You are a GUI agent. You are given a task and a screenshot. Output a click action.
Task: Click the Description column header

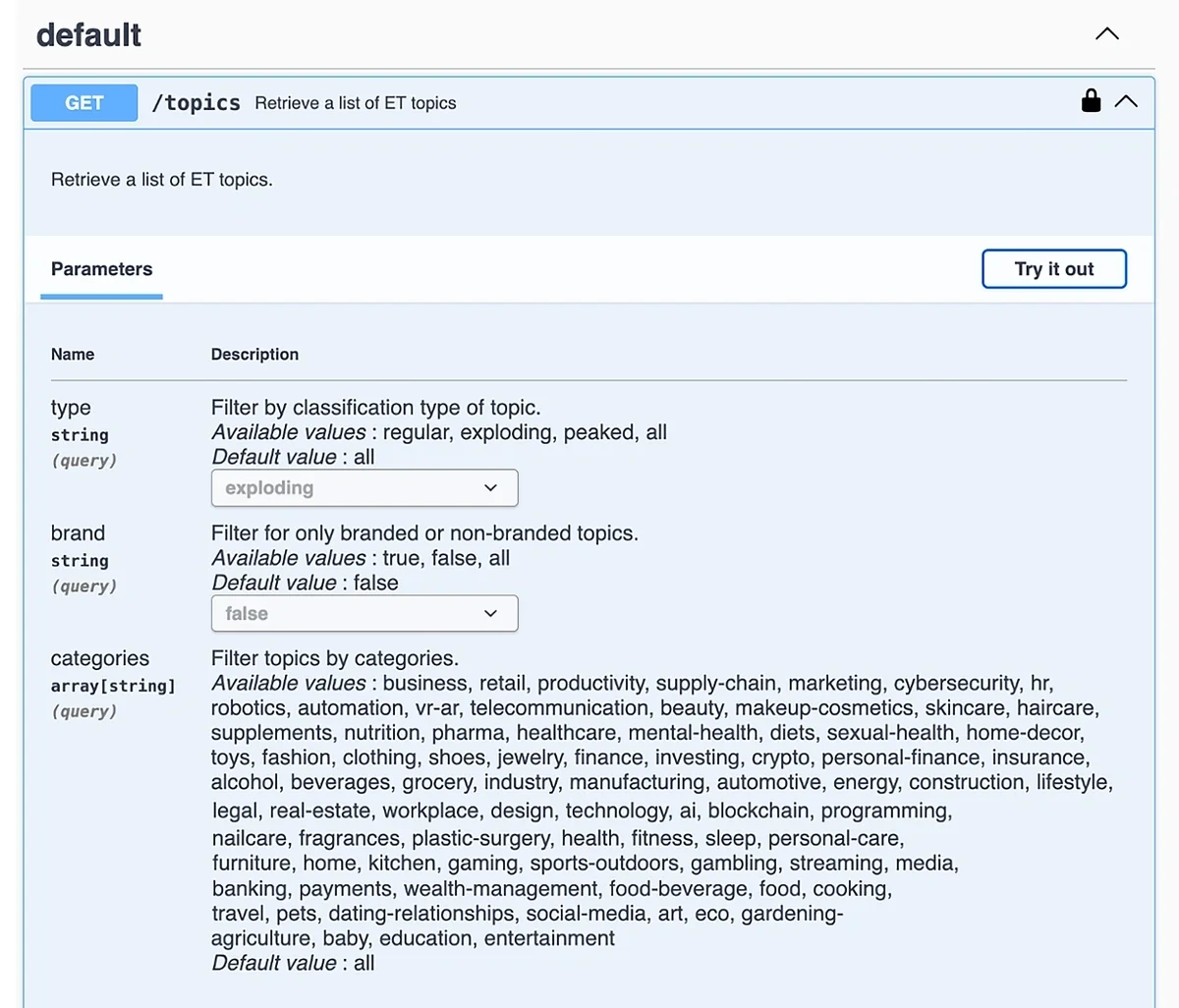(x=254, y=354)
